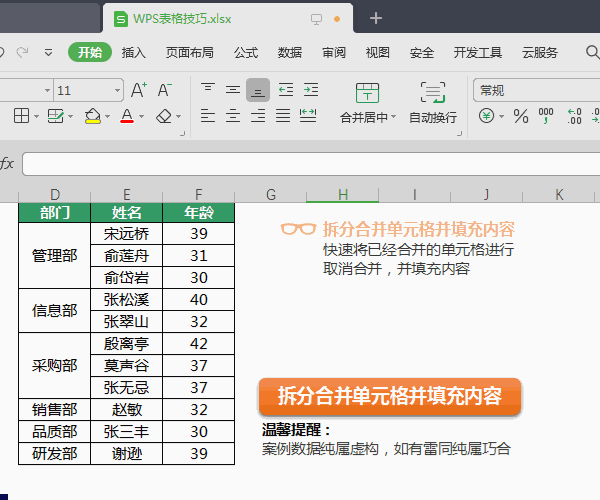Screen dimensions: 600x500
Task: Apply thousands separator 000 format
Action: click(x=546, y=116)
